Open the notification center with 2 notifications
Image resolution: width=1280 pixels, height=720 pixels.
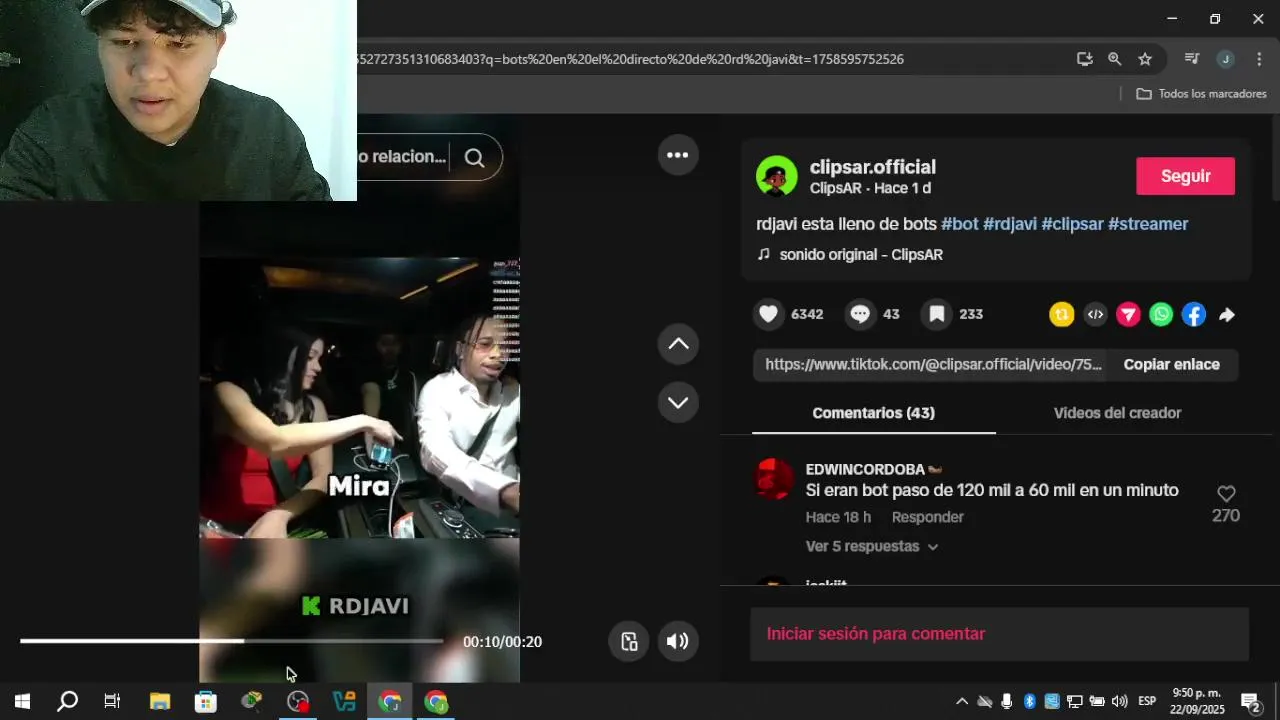pyautogui.click(x=1250, y=701)
